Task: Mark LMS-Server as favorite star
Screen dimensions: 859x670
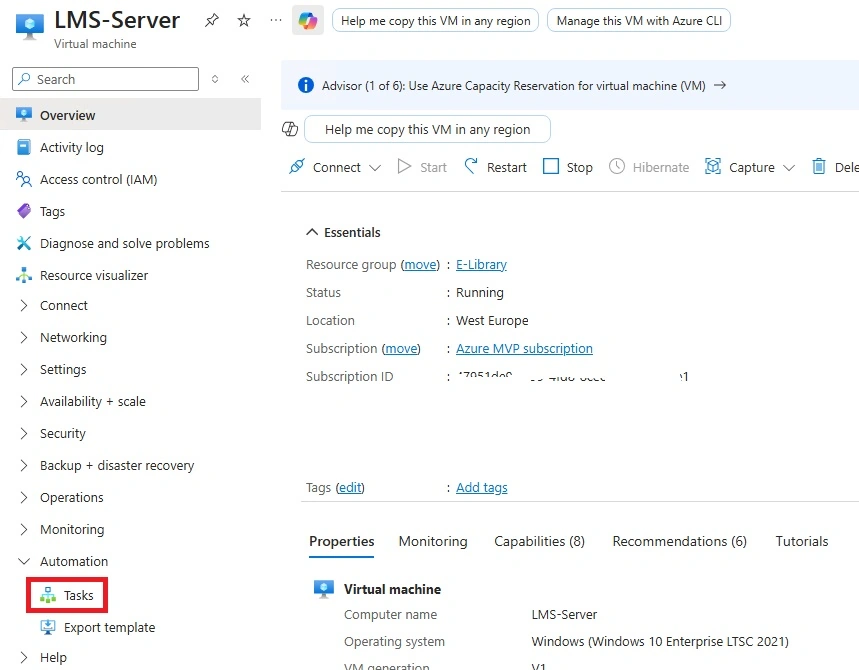Action: point(244,21)
